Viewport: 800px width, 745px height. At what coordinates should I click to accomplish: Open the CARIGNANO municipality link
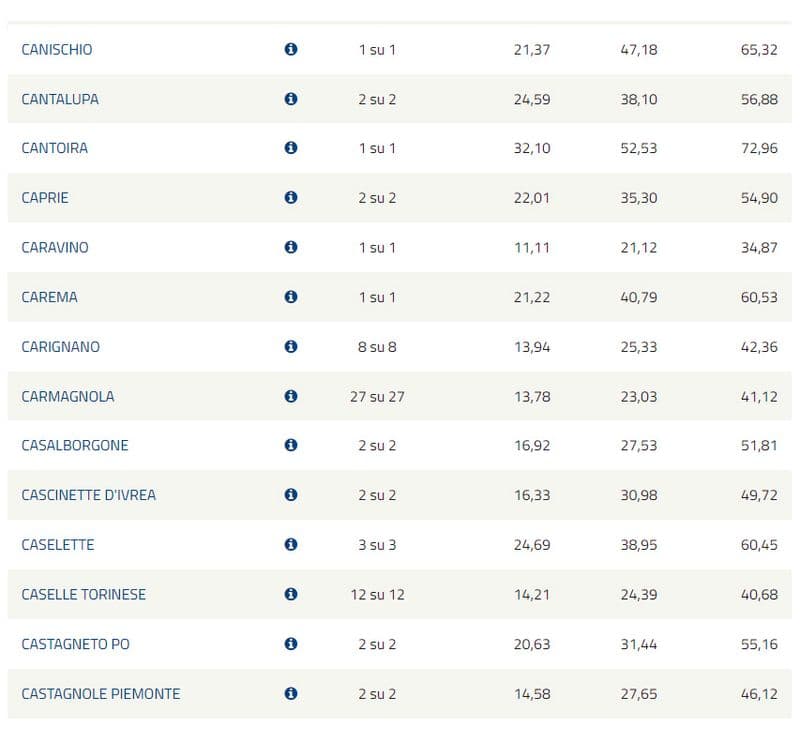click(x=61, y=347)
